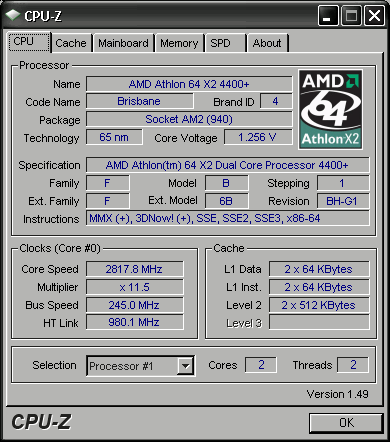Switch to the Cache tab
Image resolution: width=390 pixels, height=442 pixels.
[71, 43]
